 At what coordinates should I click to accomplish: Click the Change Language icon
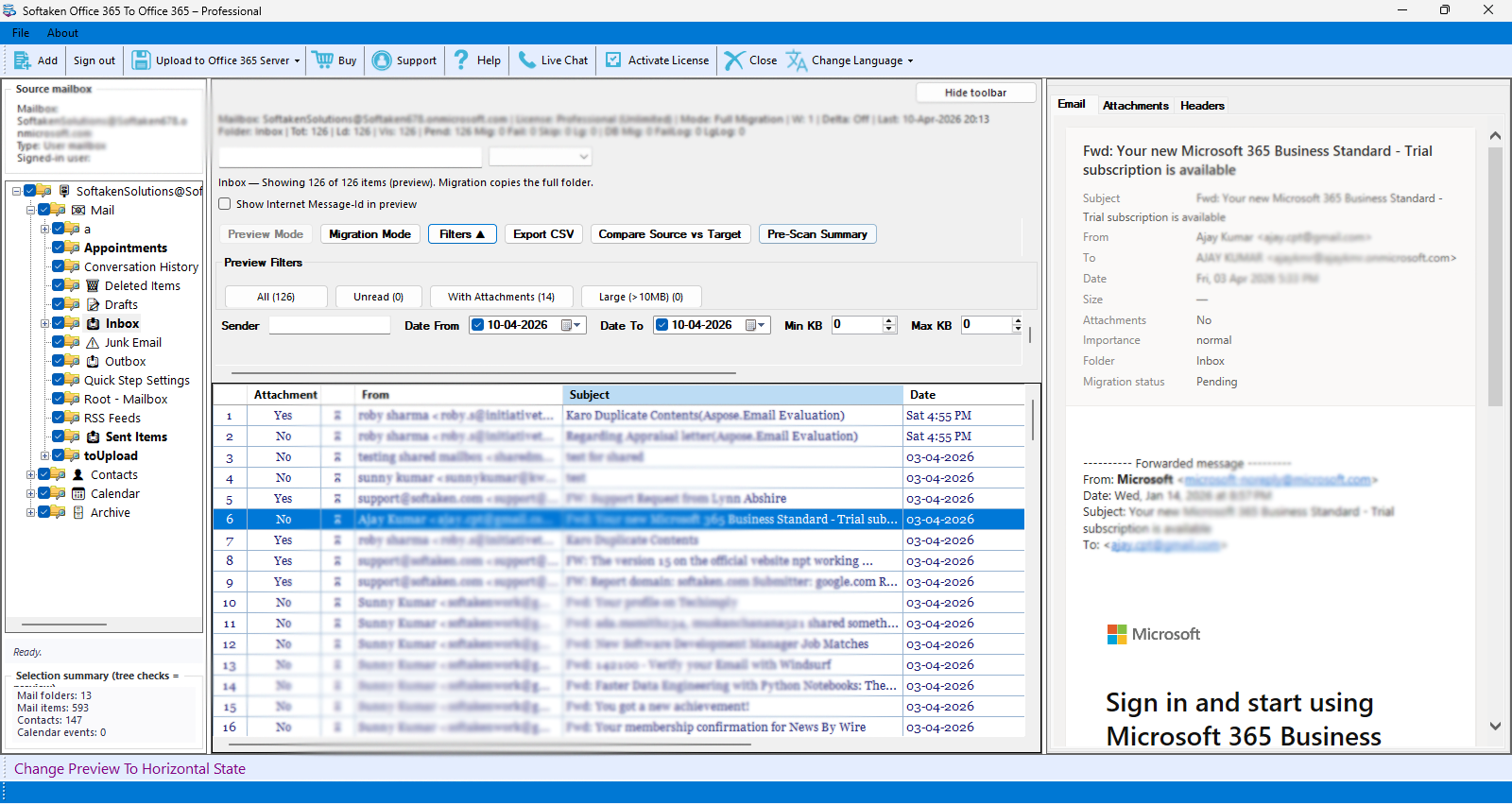click(797, 60)
